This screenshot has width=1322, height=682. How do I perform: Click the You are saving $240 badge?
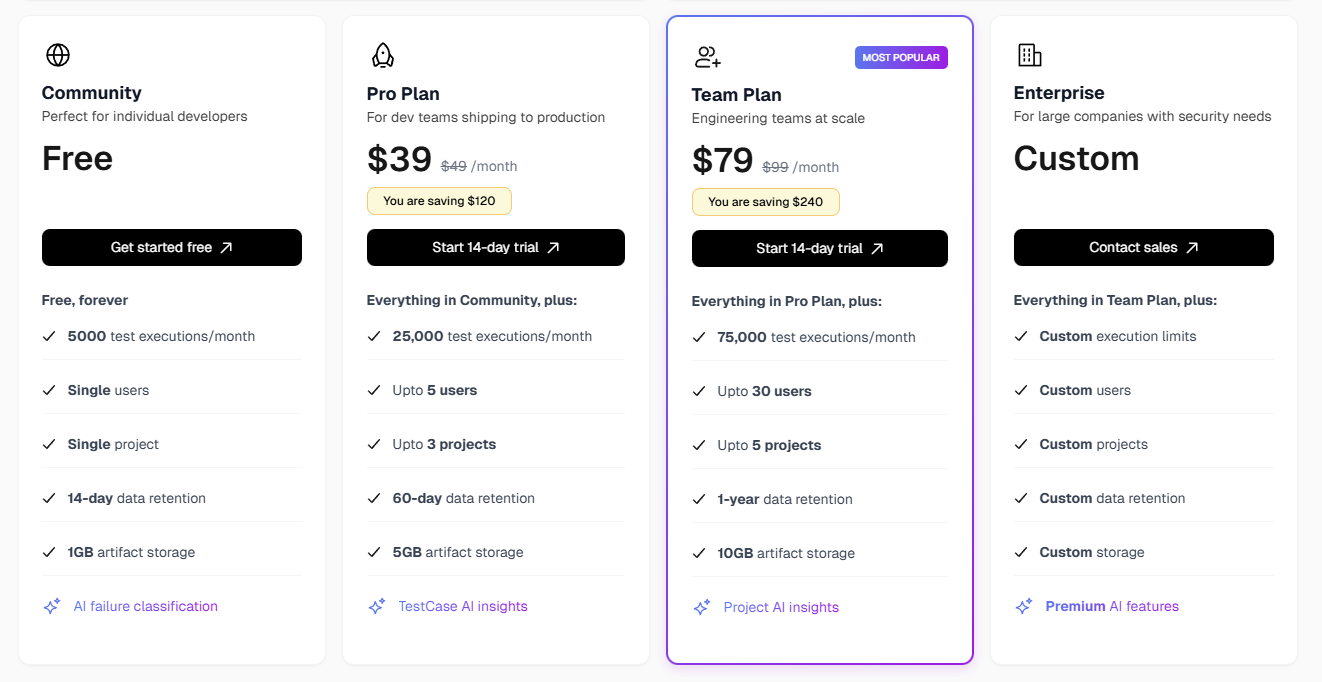pos(766,201)
